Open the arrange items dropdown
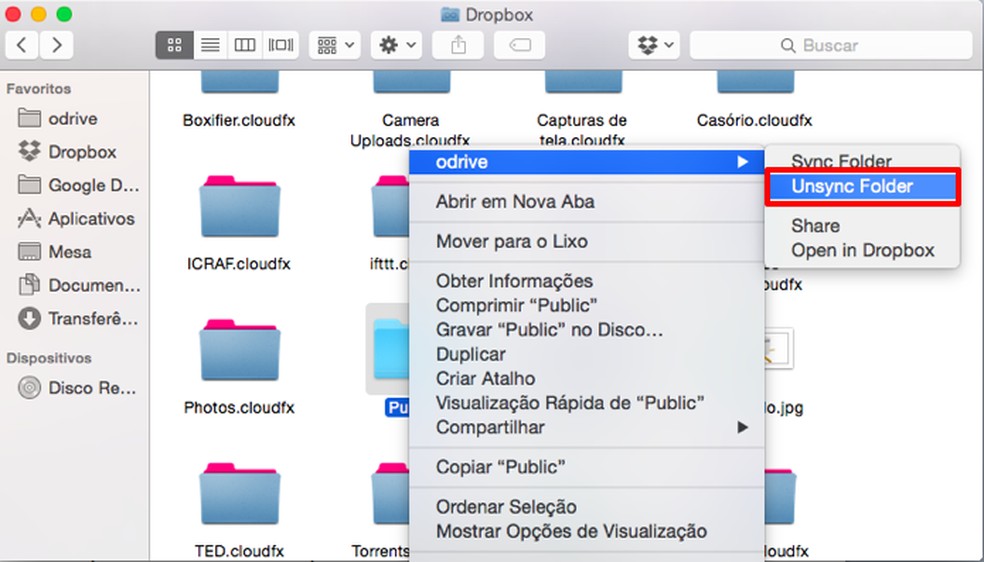Image resolution: width=984 pixels, height=562 pixels. pos(335,45)
